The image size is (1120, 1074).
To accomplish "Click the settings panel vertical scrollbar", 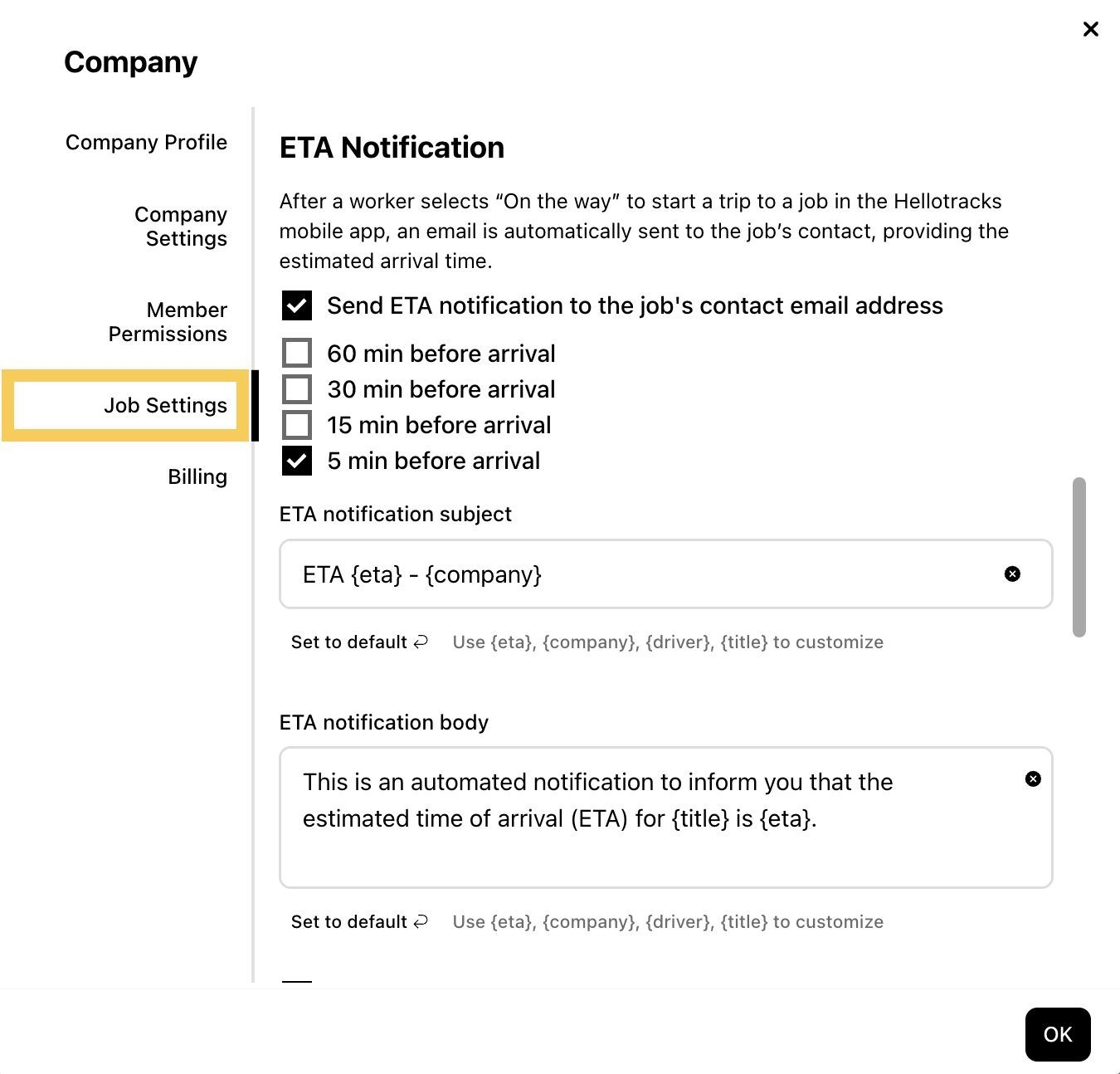I will (1079, 557).
